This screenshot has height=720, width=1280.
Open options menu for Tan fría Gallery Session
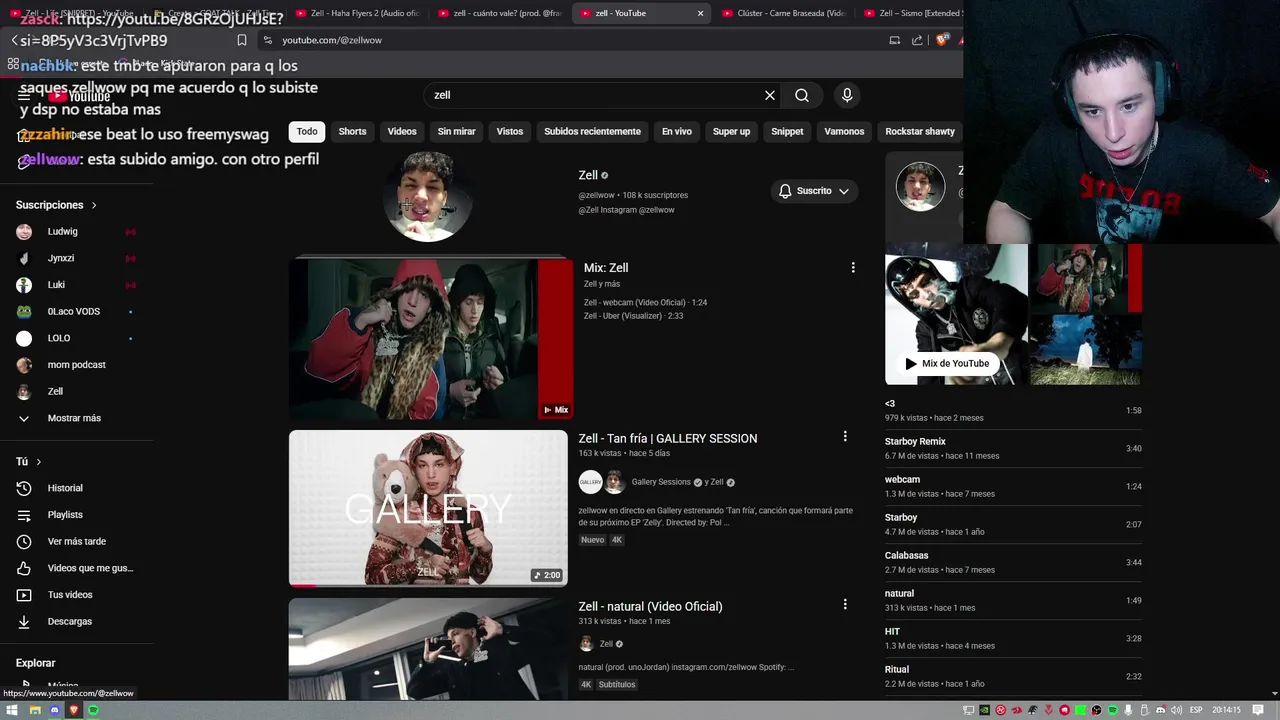(845, 436)
